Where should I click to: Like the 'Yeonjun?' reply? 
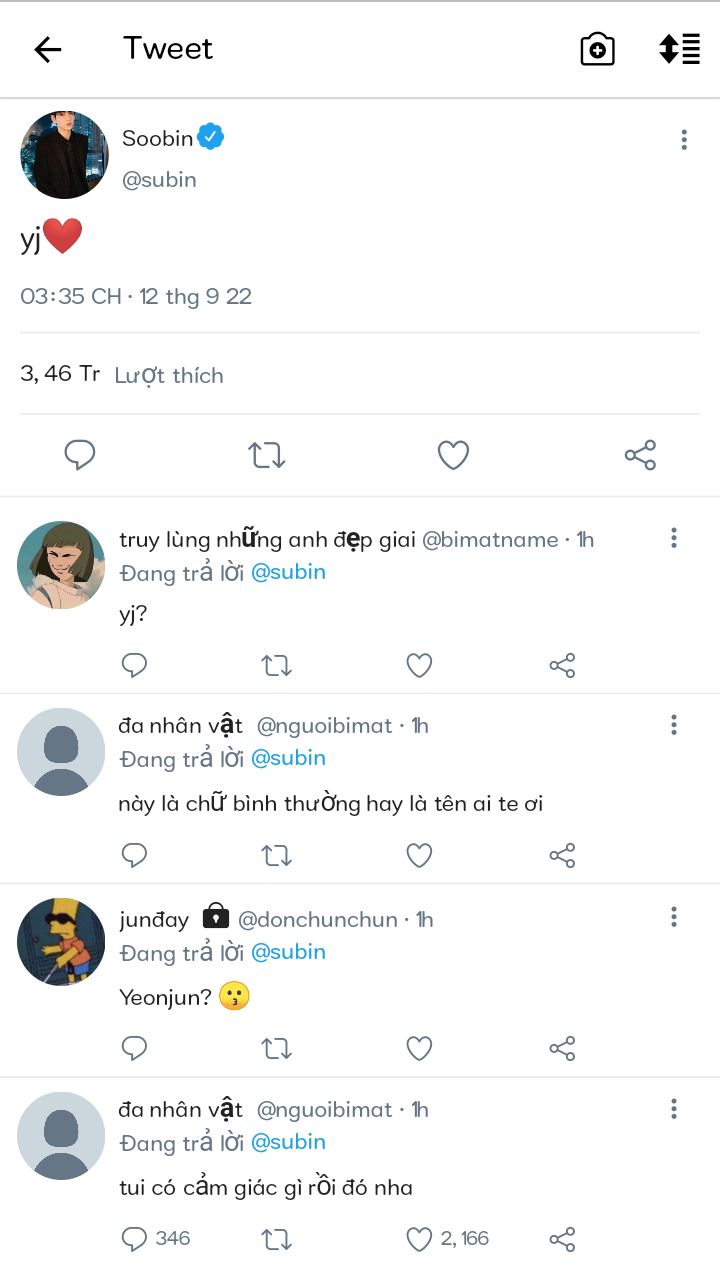[419, 1048]
